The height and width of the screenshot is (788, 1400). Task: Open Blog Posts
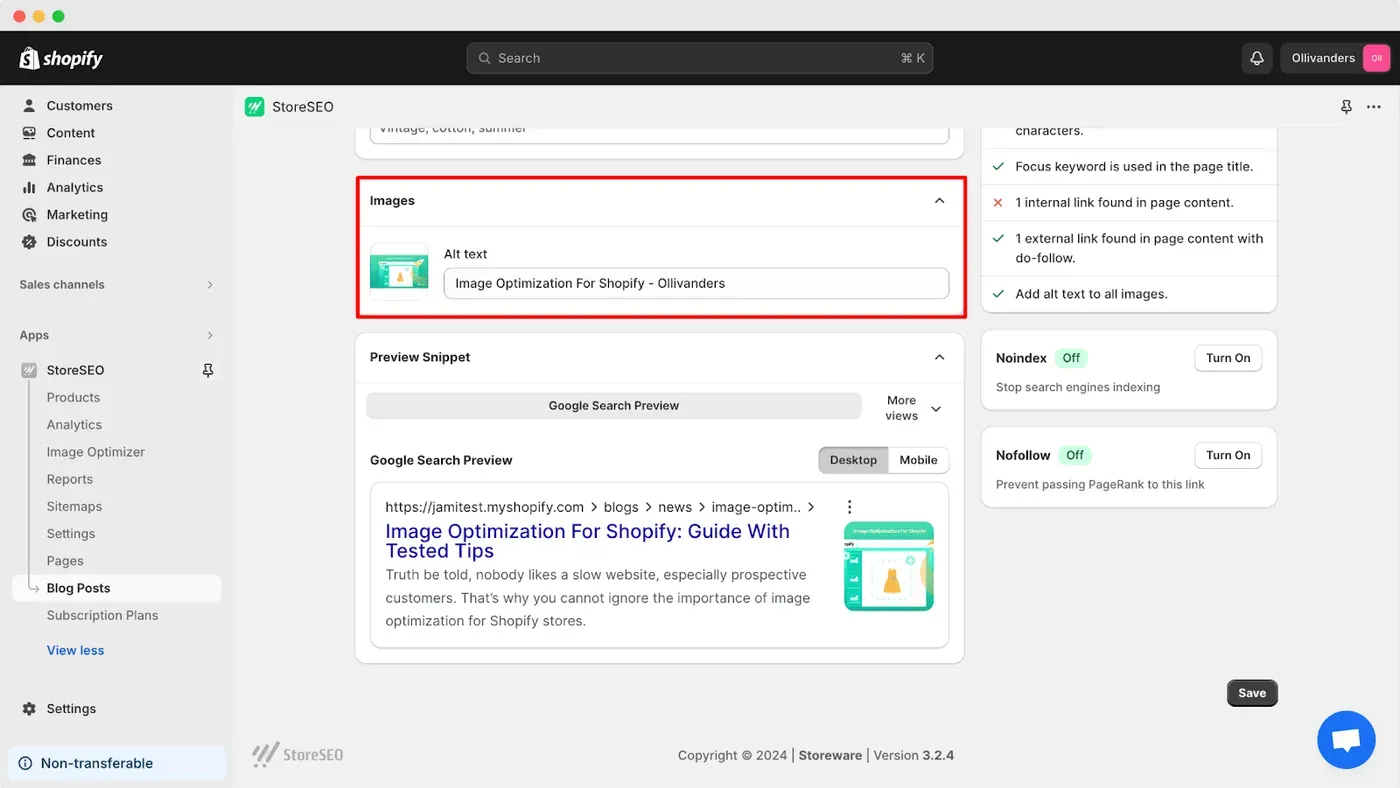117,588
